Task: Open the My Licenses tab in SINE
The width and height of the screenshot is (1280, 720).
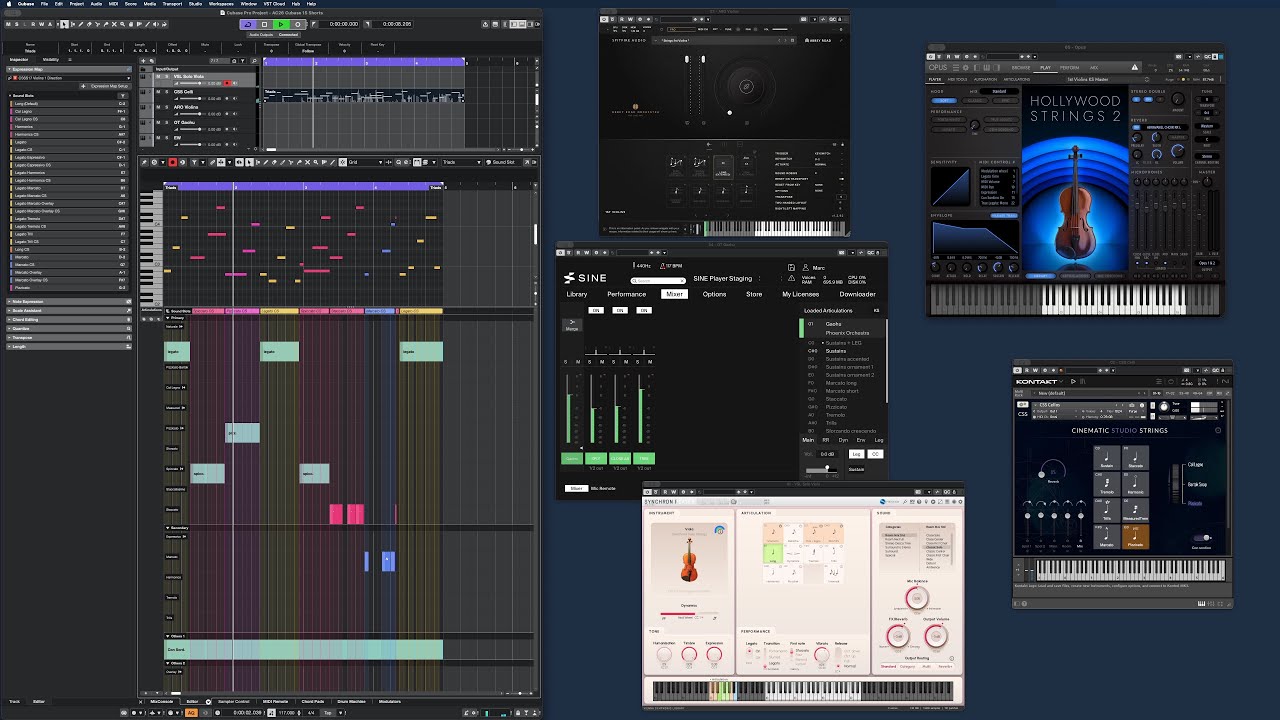Action: pos(800,294)
